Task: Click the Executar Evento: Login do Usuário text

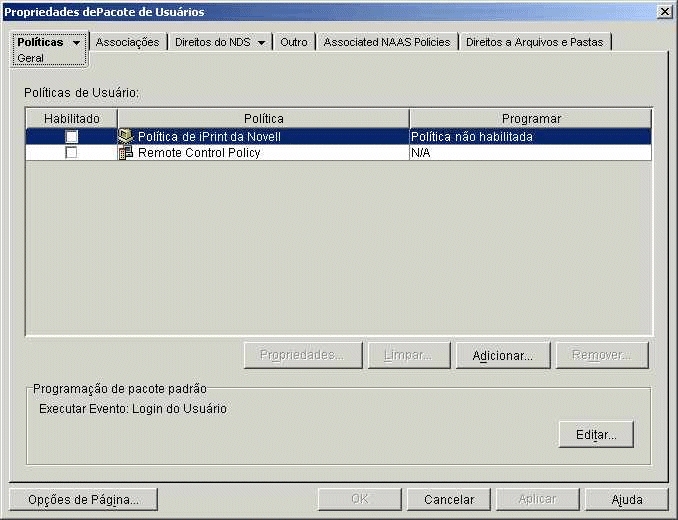Action: coord(133,409)
